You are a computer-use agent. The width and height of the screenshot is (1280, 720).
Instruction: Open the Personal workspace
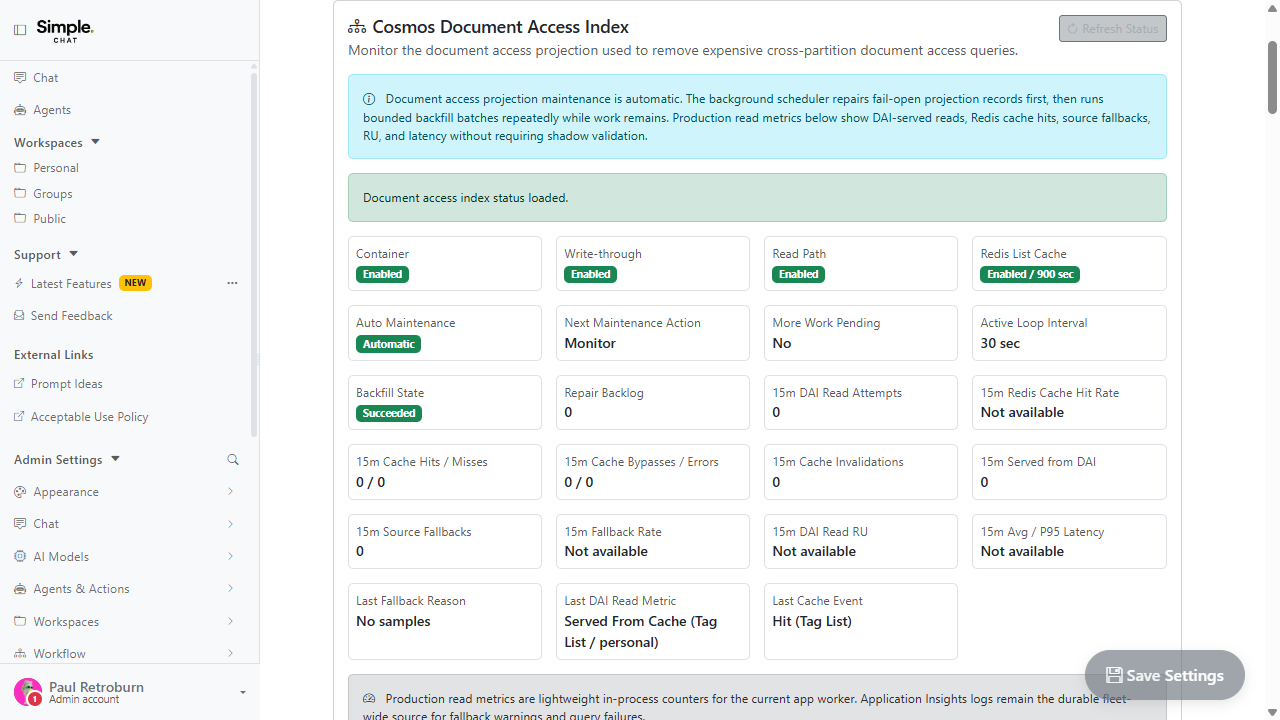(56, 168)
